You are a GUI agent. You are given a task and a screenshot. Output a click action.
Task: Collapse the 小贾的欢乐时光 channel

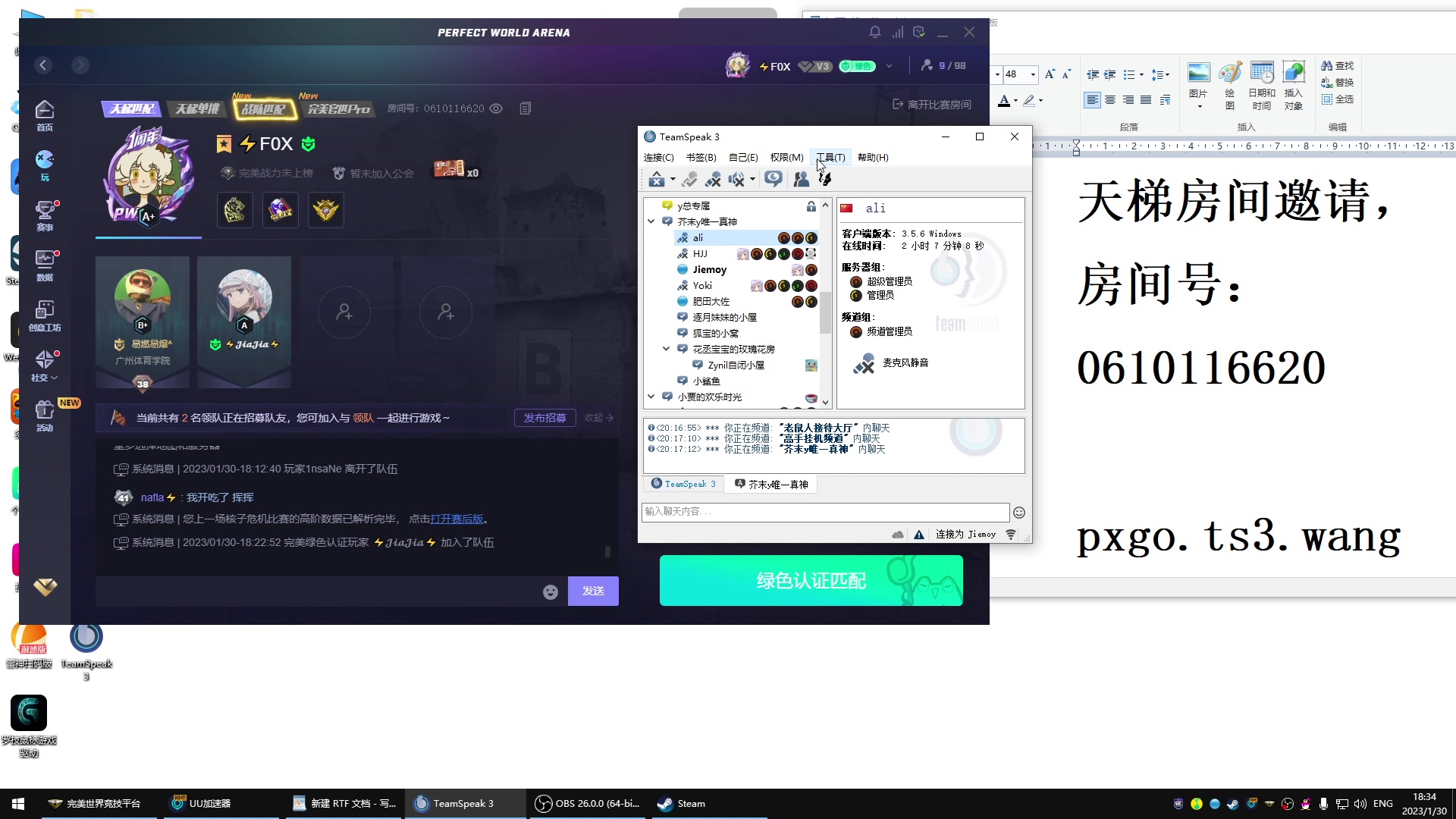click(x=651, y=397)
